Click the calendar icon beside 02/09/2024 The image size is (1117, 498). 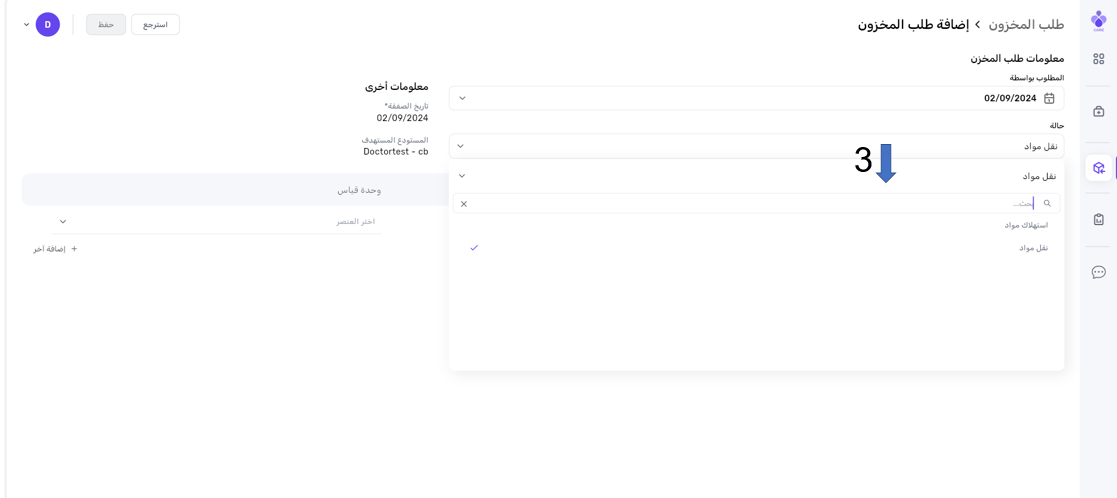point(1049,98)
